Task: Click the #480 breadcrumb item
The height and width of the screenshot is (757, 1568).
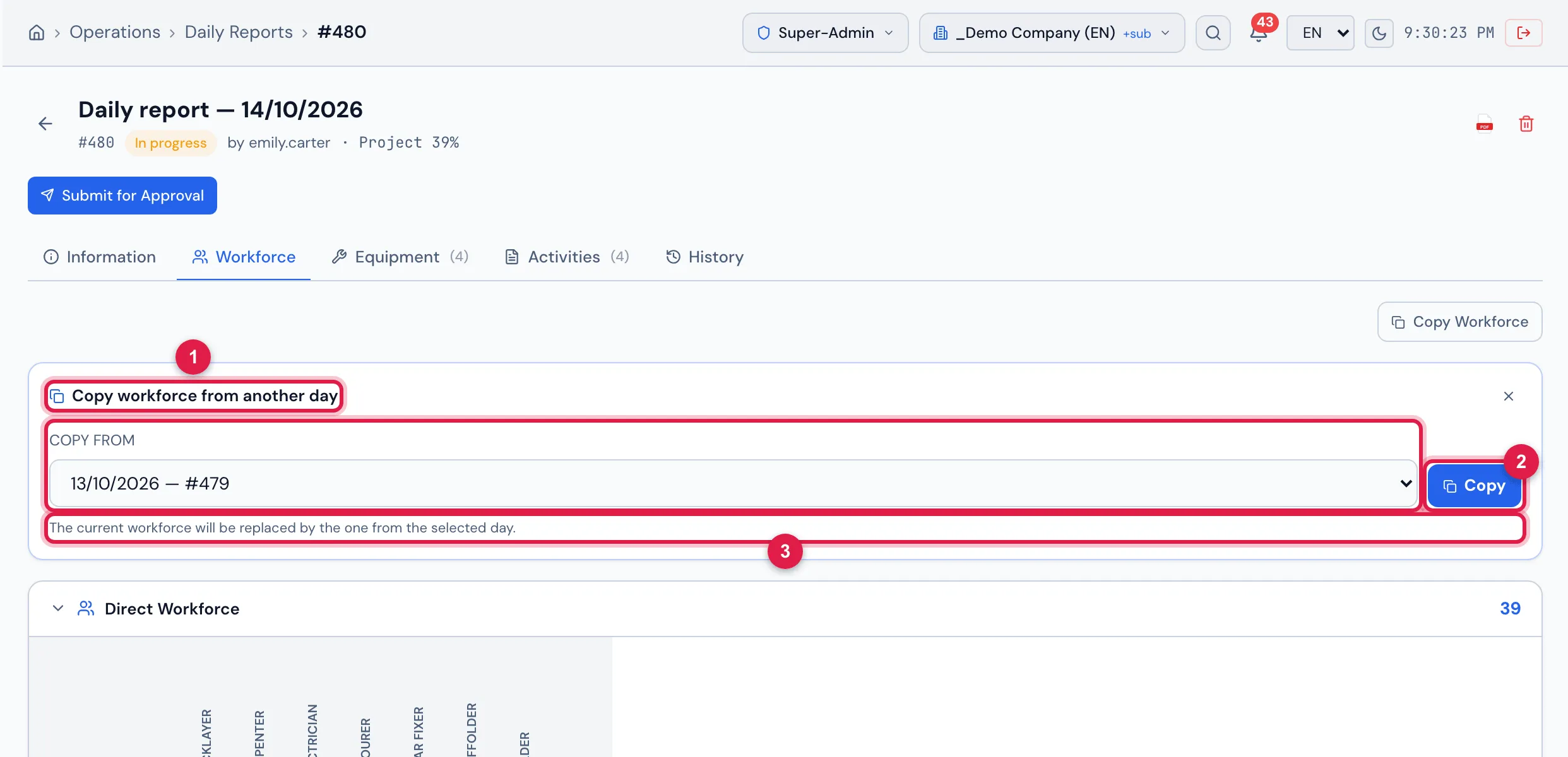Action: point(342,32)
